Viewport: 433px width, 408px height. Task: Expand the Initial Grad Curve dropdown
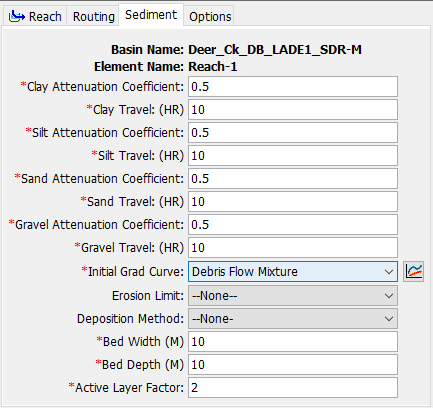click(x=293, y=271)
